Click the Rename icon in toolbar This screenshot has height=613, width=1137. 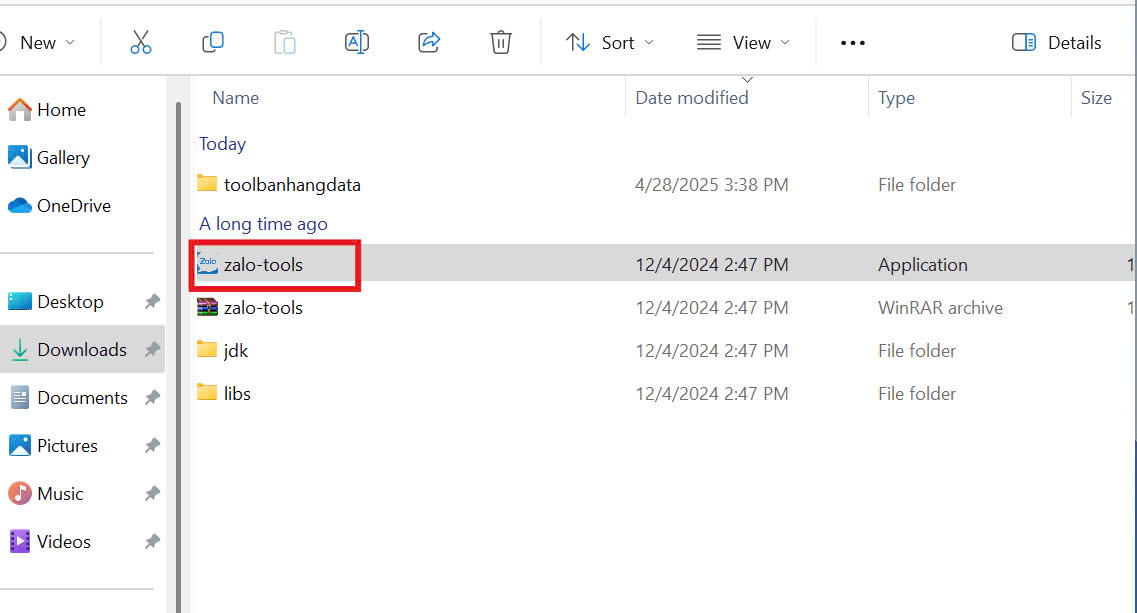point(357,43)
